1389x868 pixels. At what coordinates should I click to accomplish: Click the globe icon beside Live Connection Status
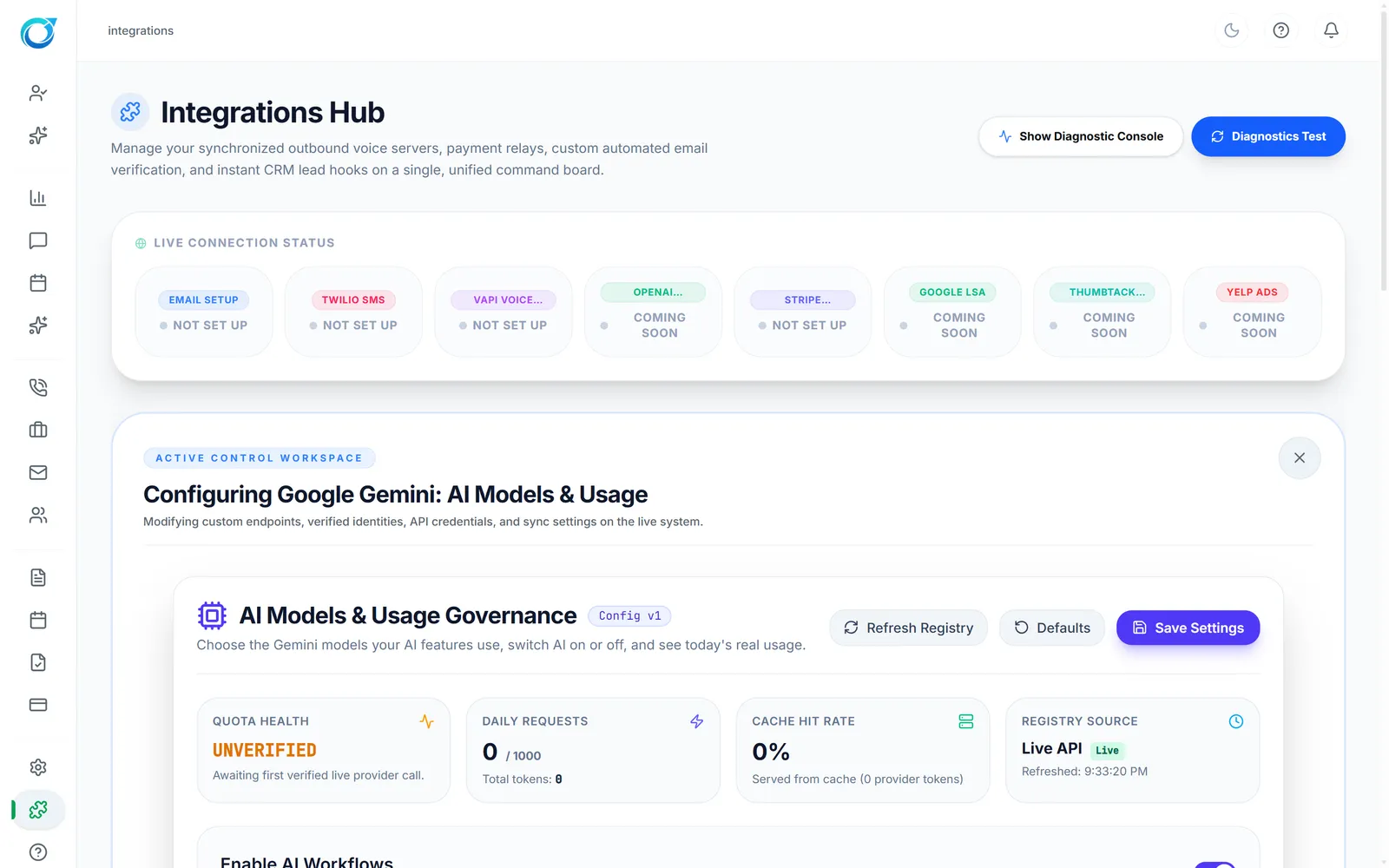pyautogui.click(x=141, y=244)
